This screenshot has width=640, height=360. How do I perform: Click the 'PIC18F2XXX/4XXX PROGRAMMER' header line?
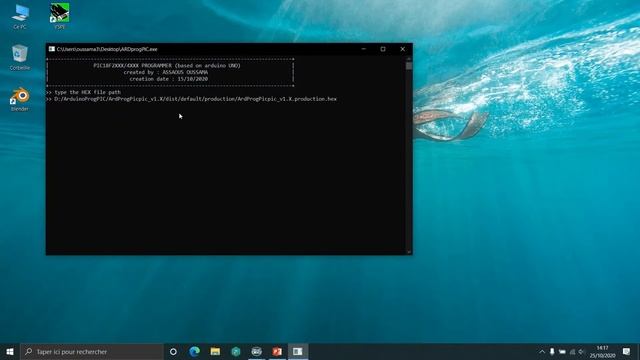[167, 65]
